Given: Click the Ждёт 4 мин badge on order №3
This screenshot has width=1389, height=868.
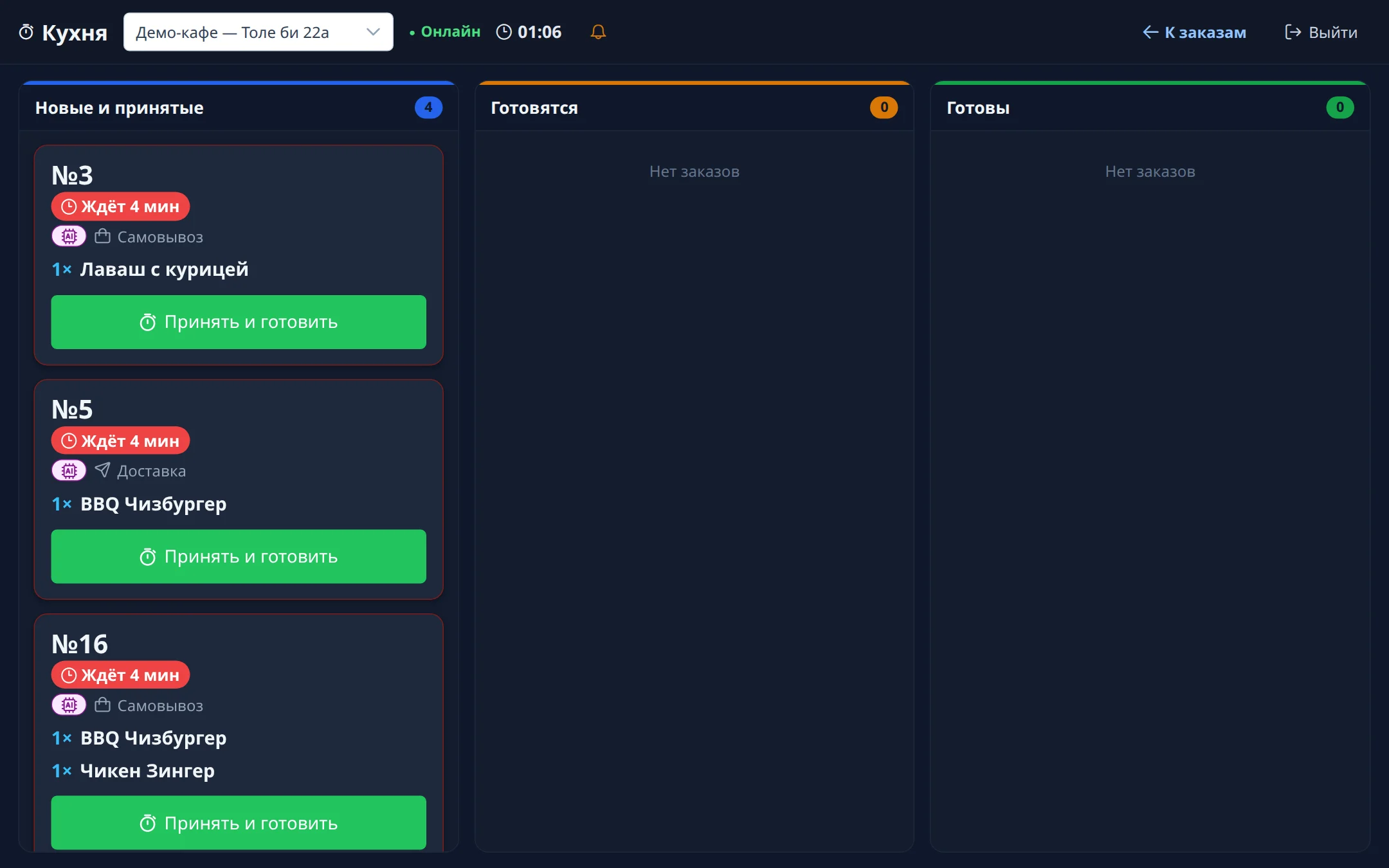Looking at the screenshot, I should (120, 206).
